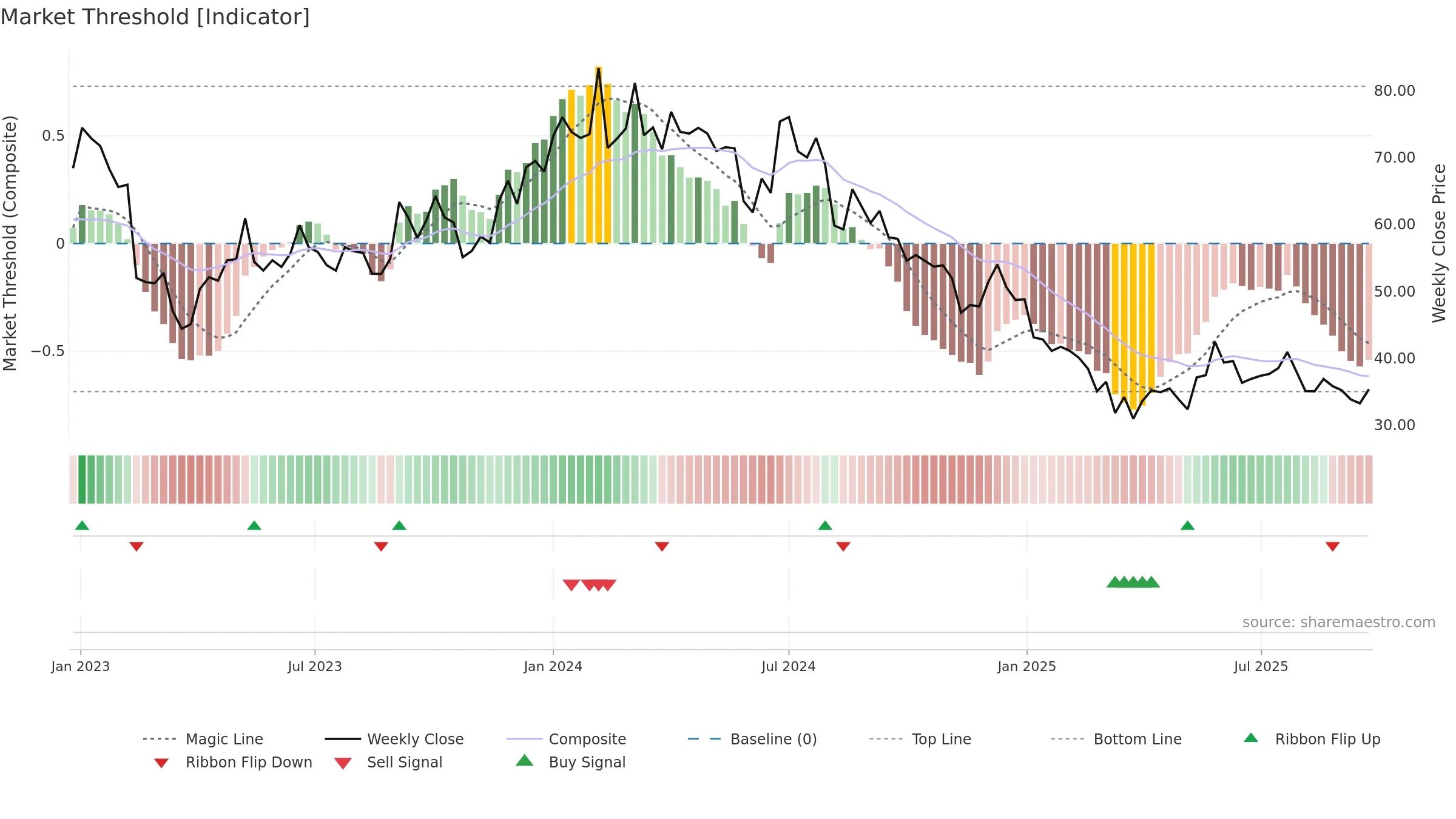
Task: Click the source: sharemaestro.com text
Action: [1339, 622]
